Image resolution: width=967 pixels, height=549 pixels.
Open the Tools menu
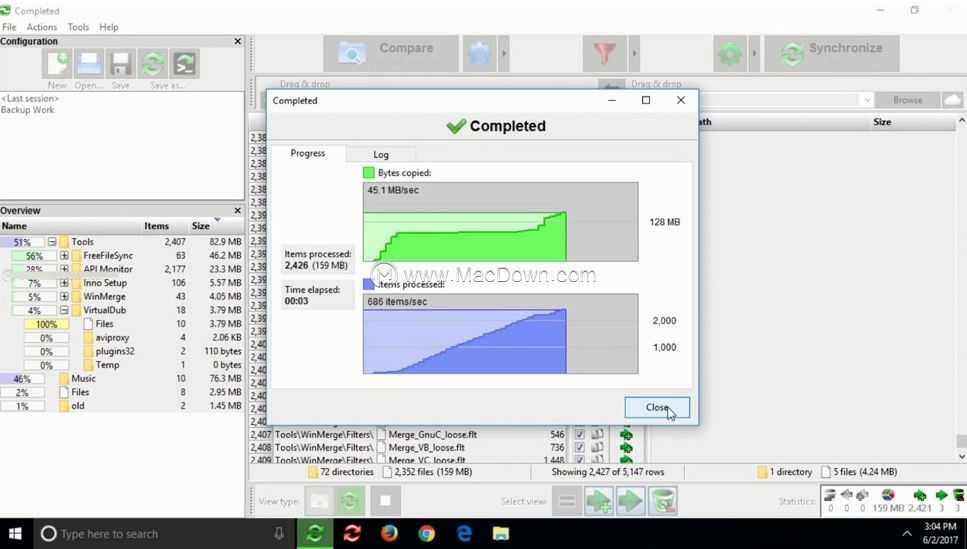[x=78, y=27]
